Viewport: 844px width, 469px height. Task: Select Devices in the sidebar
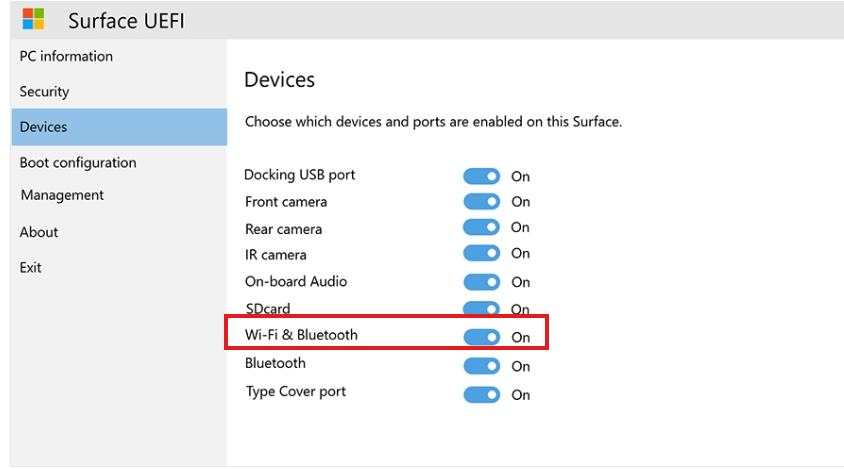43,127
